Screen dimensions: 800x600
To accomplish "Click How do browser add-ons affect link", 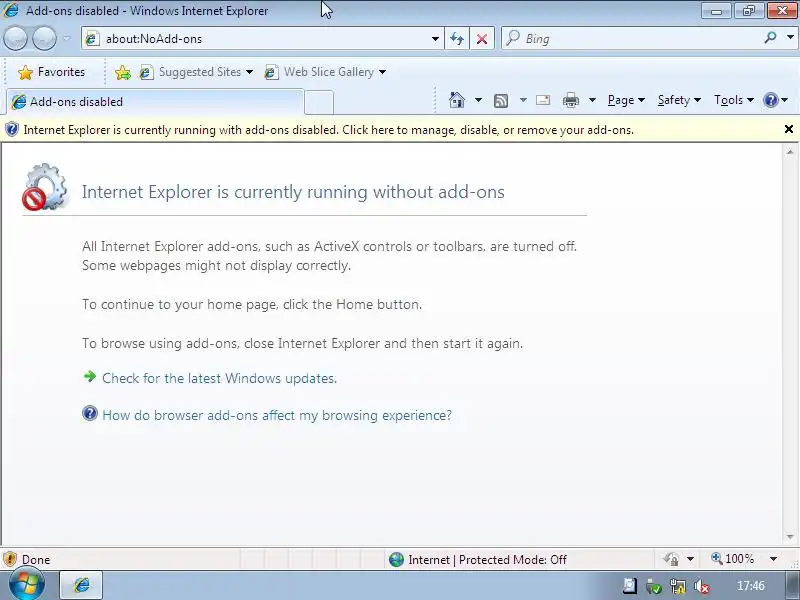I will point(277,415).
